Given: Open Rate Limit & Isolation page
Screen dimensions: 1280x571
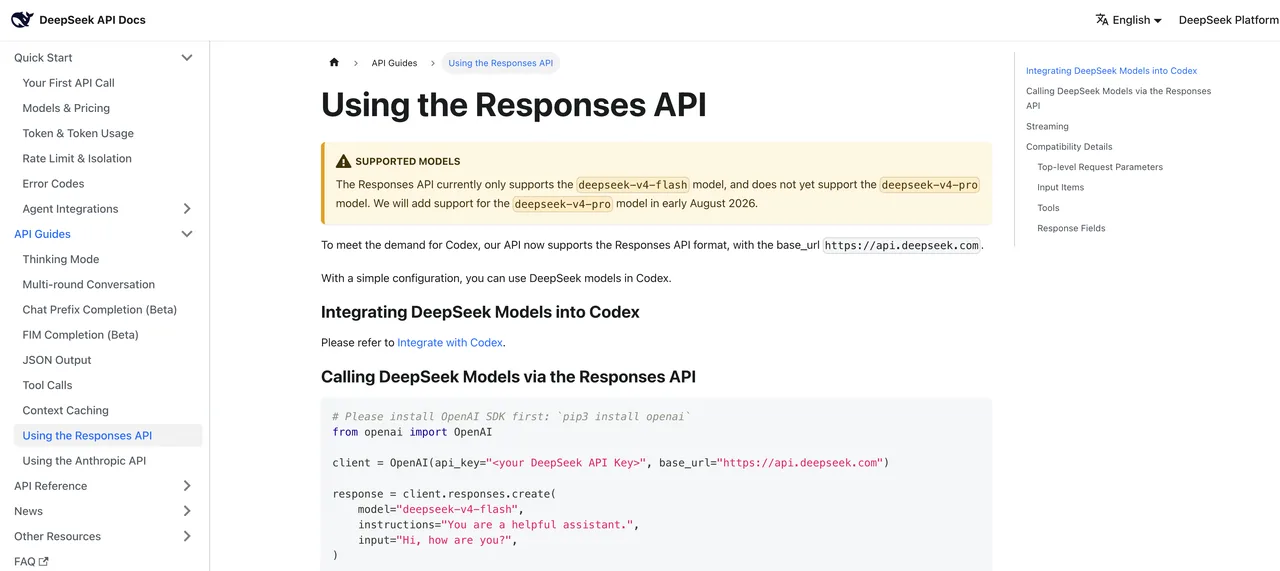Looking at the screenshot, I should (77, 158).
